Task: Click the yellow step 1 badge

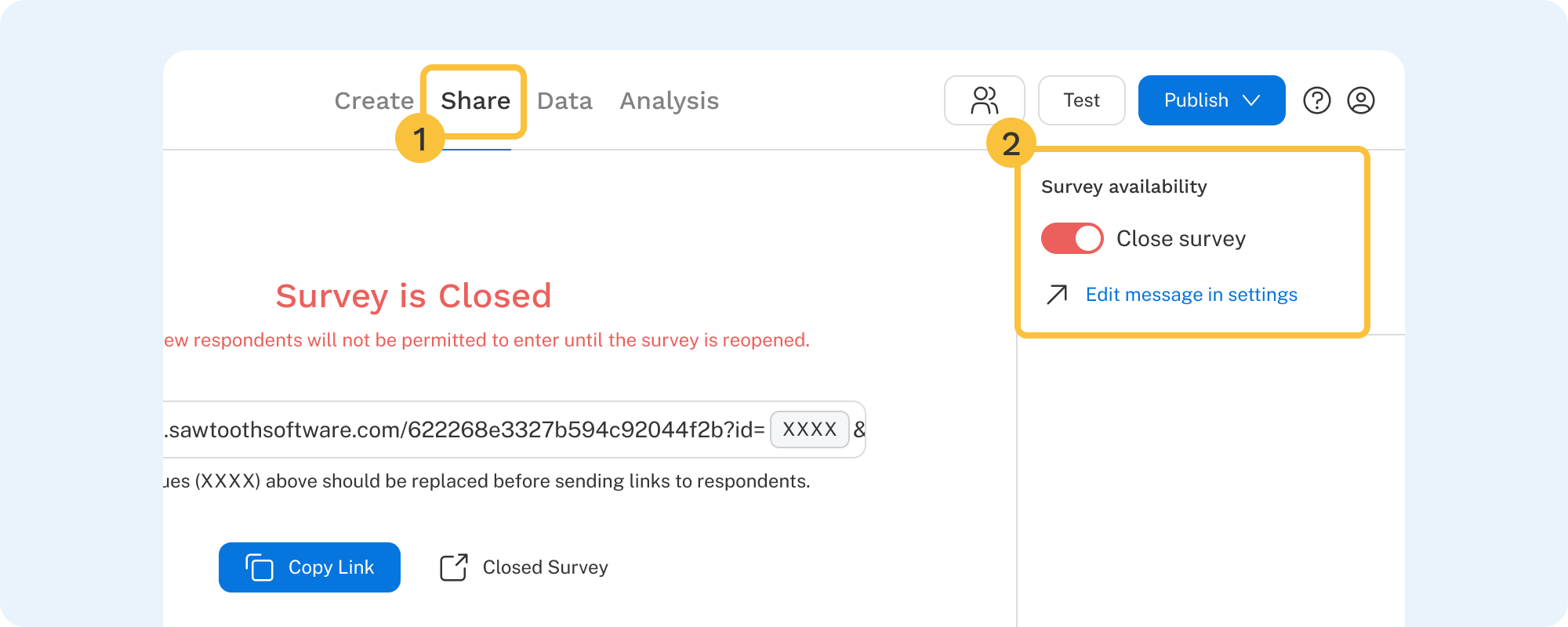Action: click(x=420, y=139)
